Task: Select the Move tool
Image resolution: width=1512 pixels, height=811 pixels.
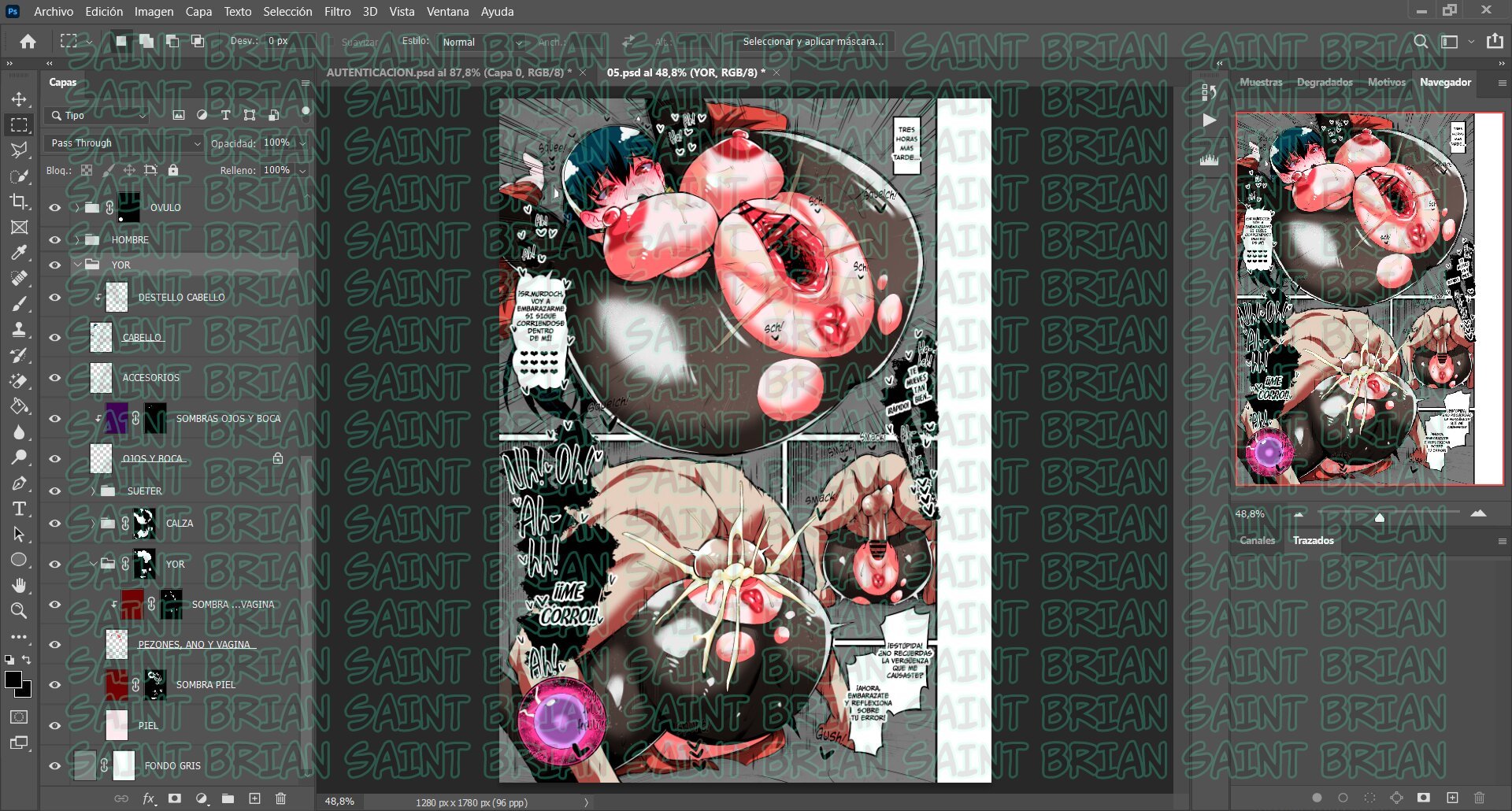Action: pos(19,99)
